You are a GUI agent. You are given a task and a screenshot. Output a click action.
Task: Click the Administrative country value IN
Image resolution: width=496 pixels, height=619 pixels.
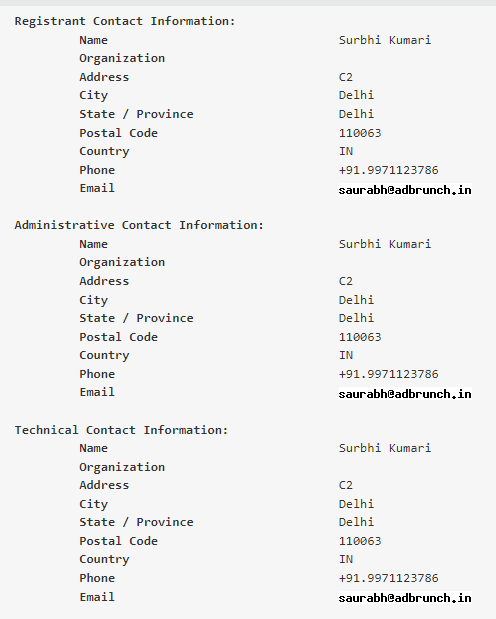(x=346, y=355)
